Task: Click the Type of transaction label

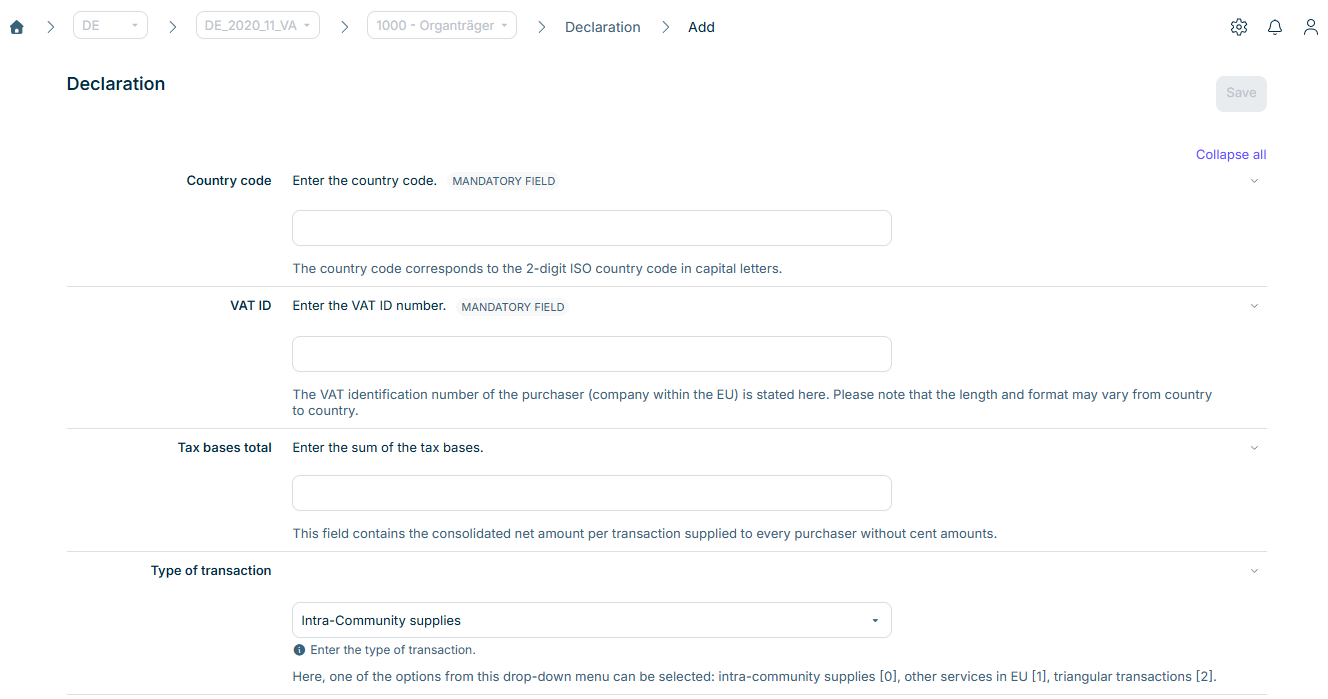Action: coord(211,571)
